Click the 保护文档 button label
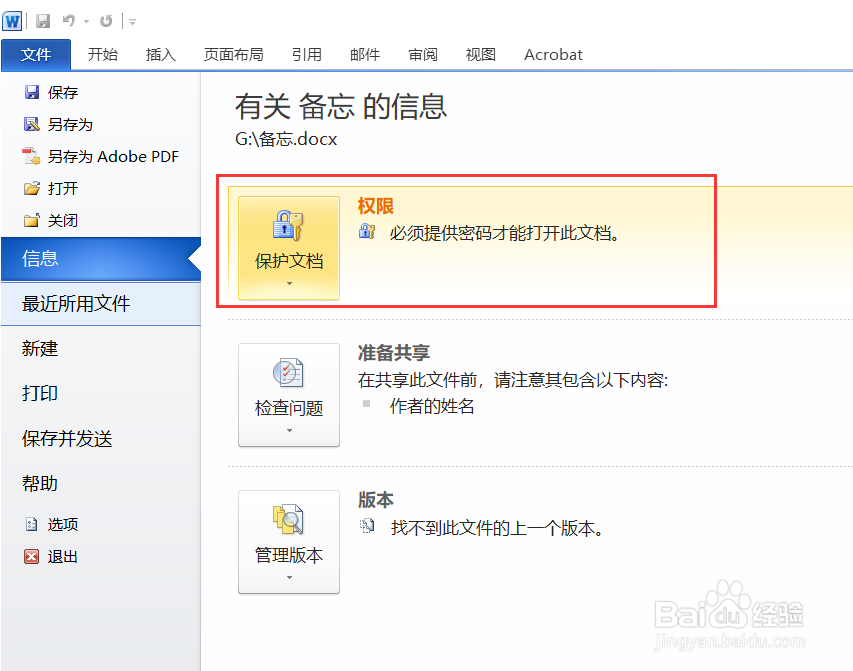 coord(289,261)
